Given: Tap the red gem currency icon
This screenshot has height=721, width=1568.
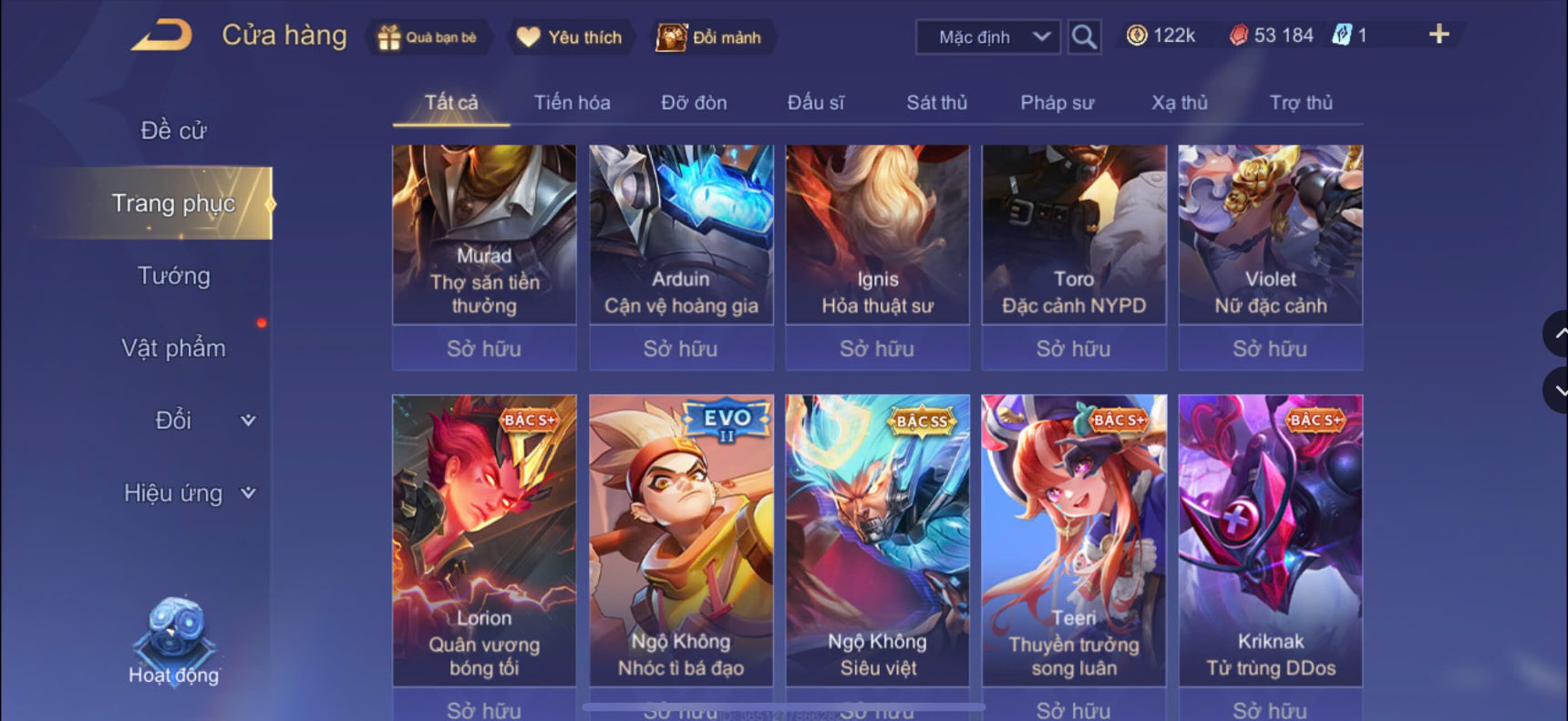Looking at the screenshot, I should coord(1238,36).
